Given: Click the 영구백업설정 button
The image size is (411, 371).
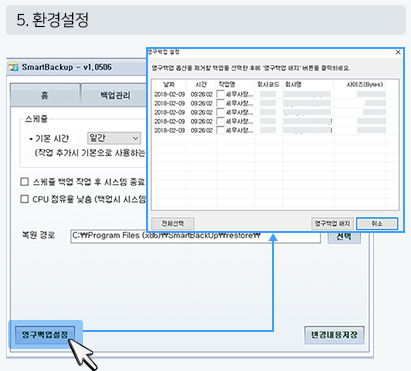Looking at the screenshot, I should pos(45,334).
